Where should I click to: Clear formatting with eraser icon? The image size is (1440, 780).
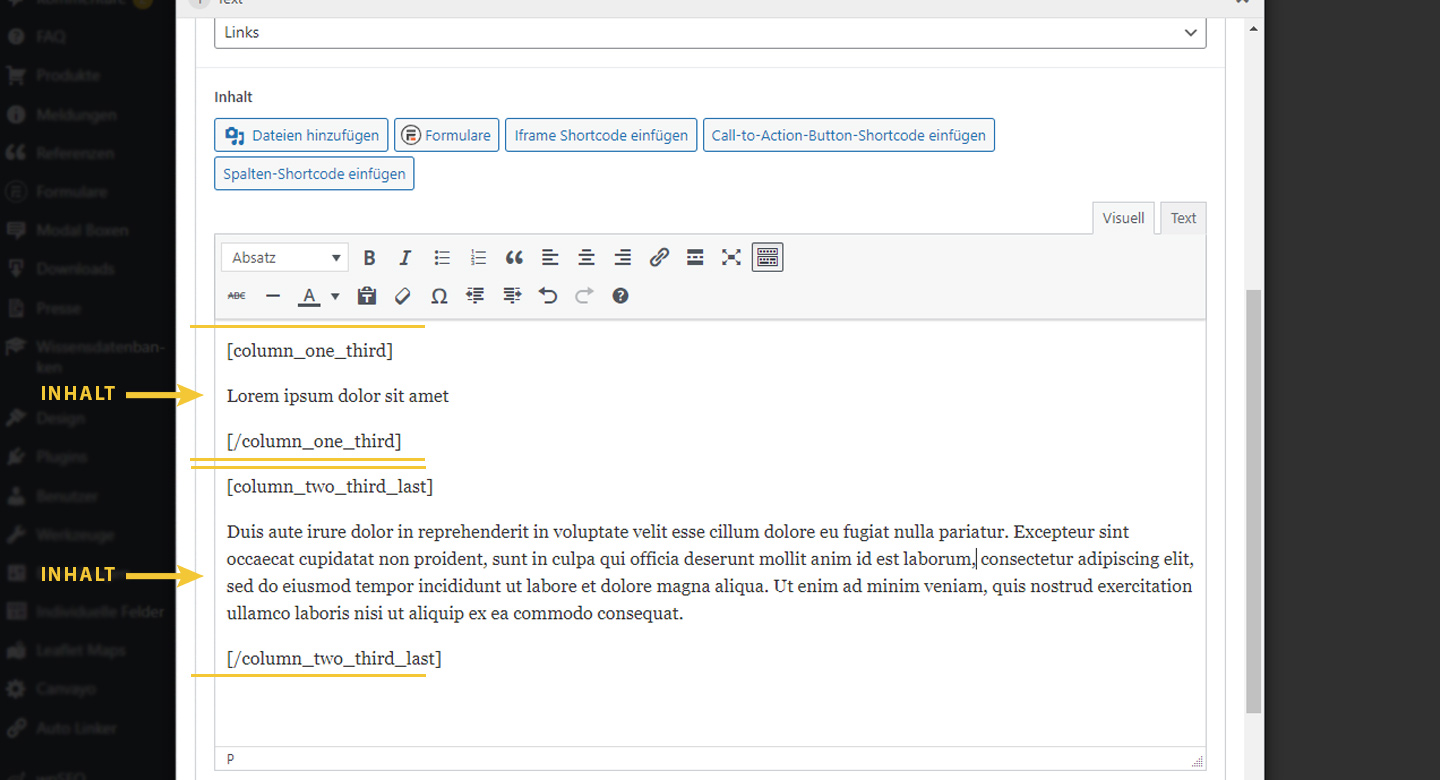402,296
